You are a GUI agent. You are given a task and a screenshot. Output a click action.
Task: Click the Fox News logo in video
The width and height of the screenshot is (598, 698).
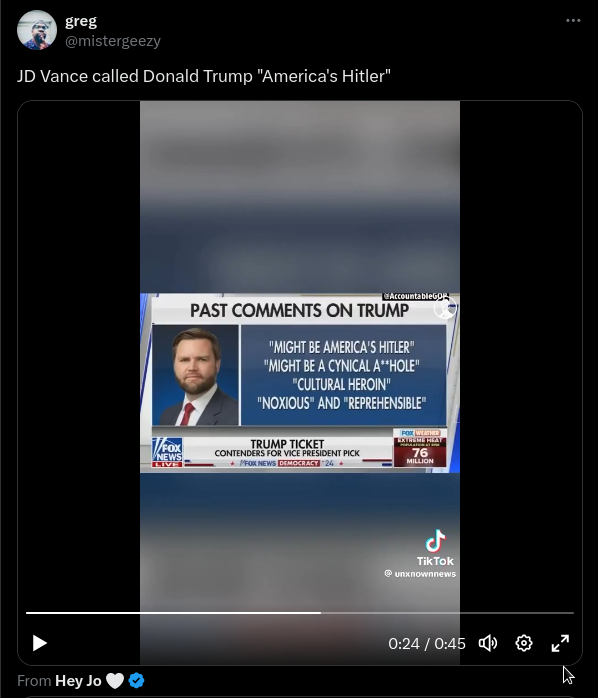167,451
